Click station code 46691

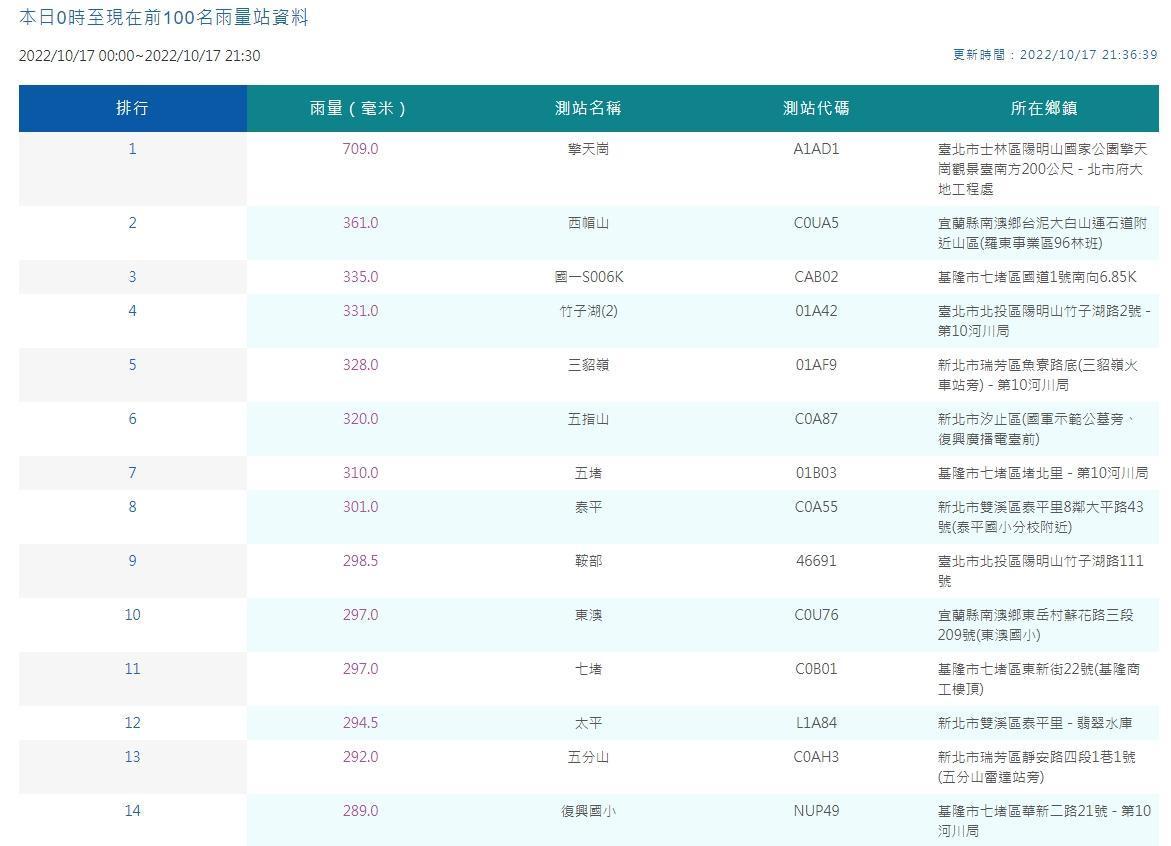click(816, 561)
